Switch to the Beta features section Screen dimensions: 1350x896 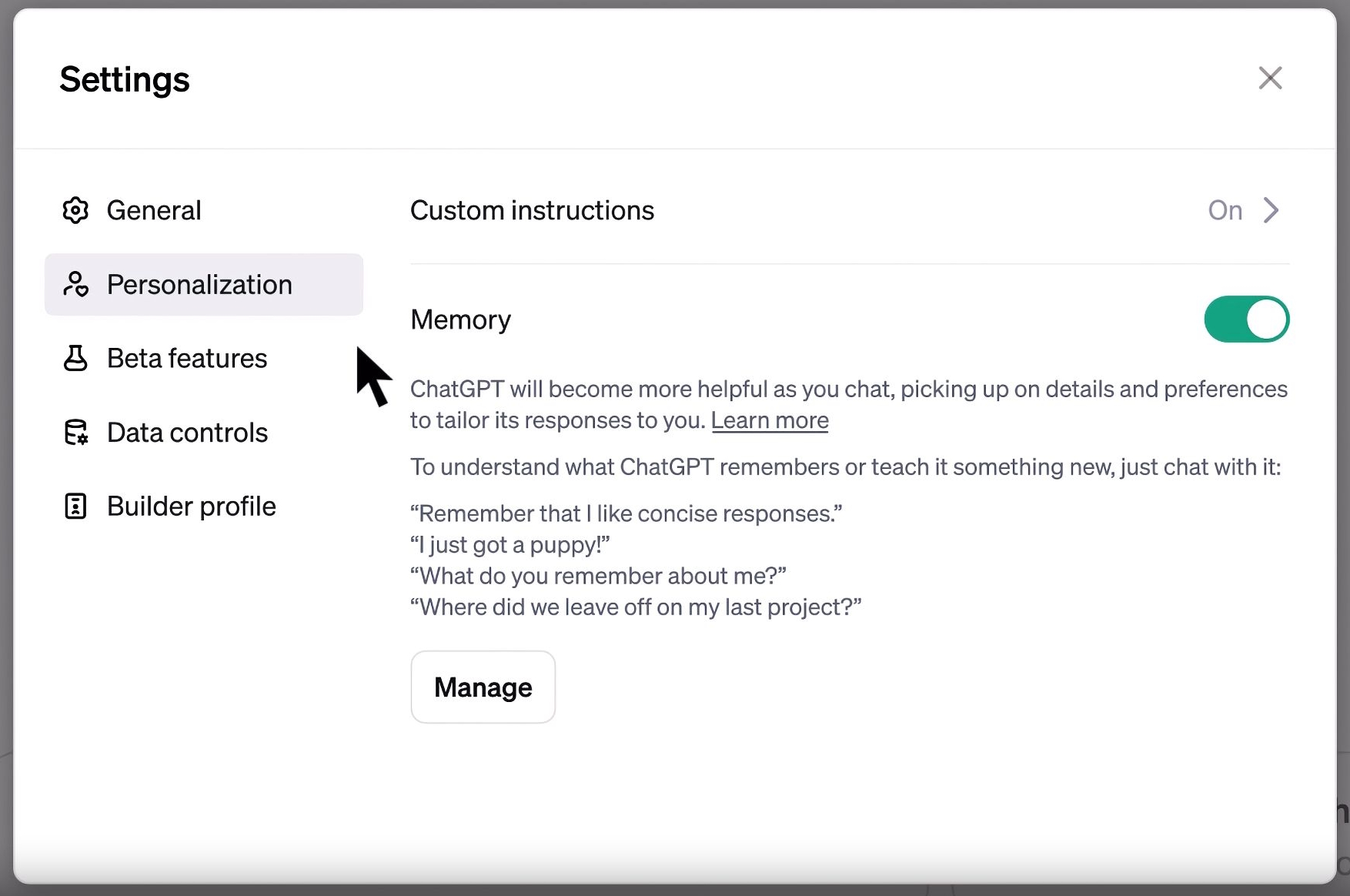tap(187, 358)
